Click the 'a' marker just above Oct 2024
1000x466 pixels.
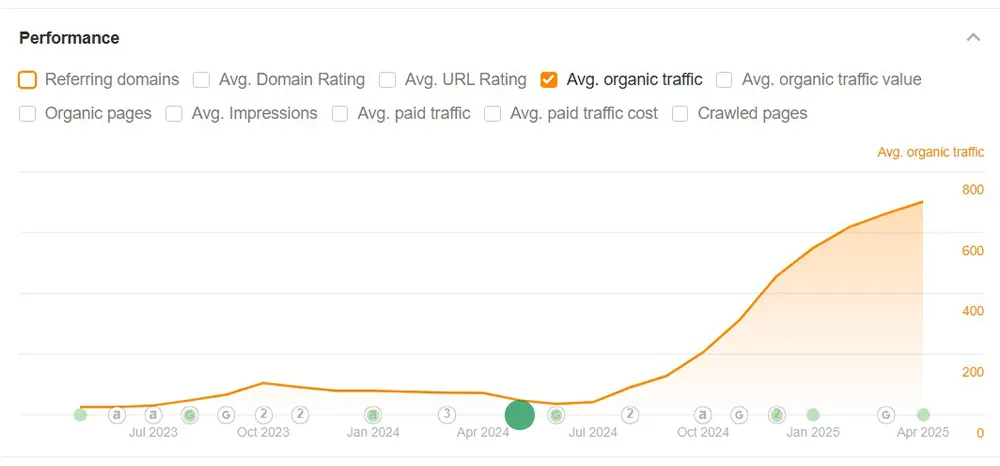(x=703, y=414)
